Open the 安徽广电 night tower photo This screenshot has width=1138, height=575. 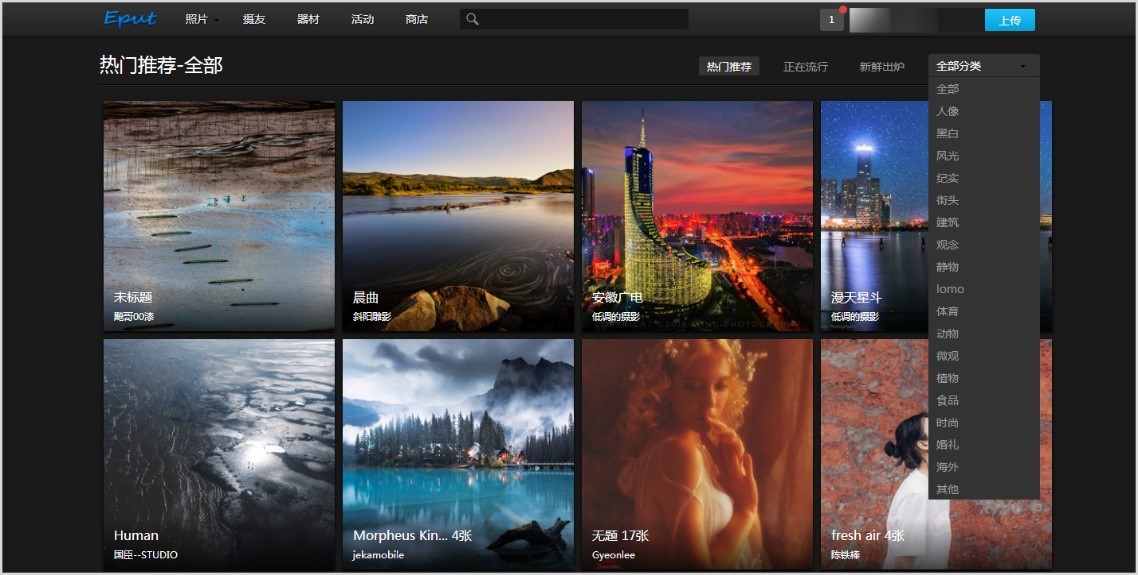[697, 216]
